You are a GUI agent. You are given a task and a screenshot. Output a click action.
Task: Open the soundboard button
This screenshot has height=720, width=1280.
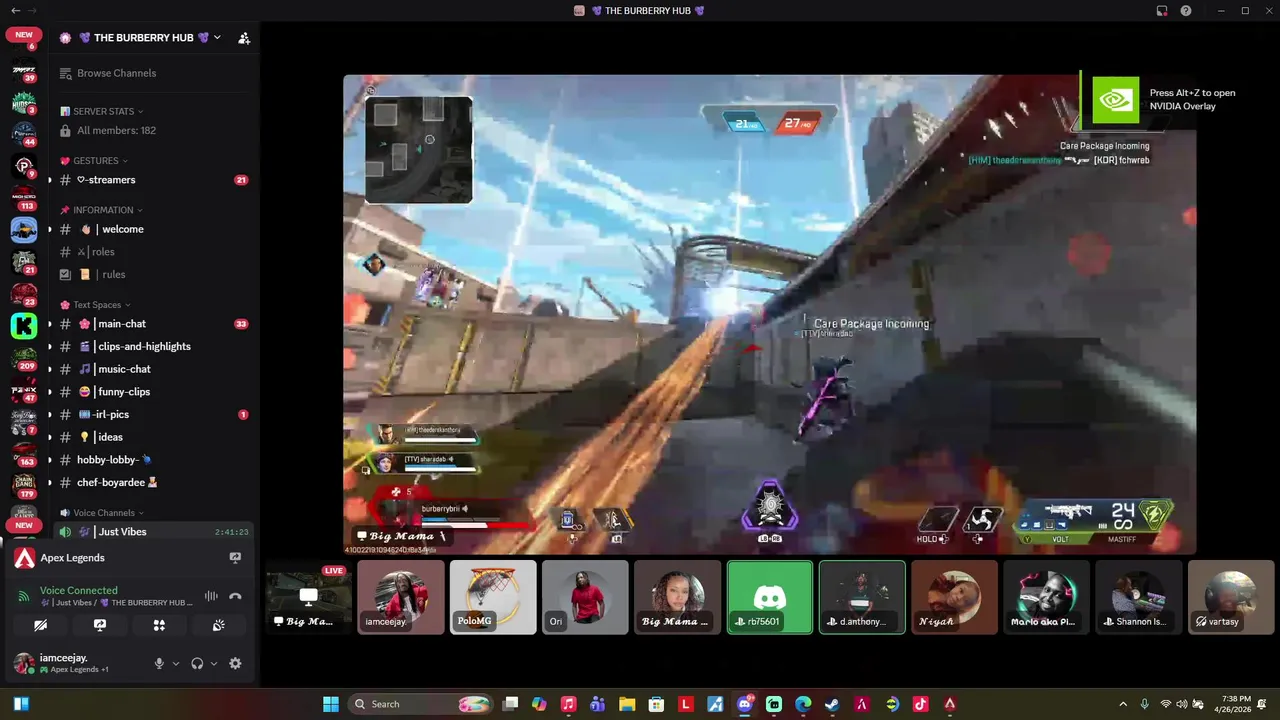coord(219,625)
